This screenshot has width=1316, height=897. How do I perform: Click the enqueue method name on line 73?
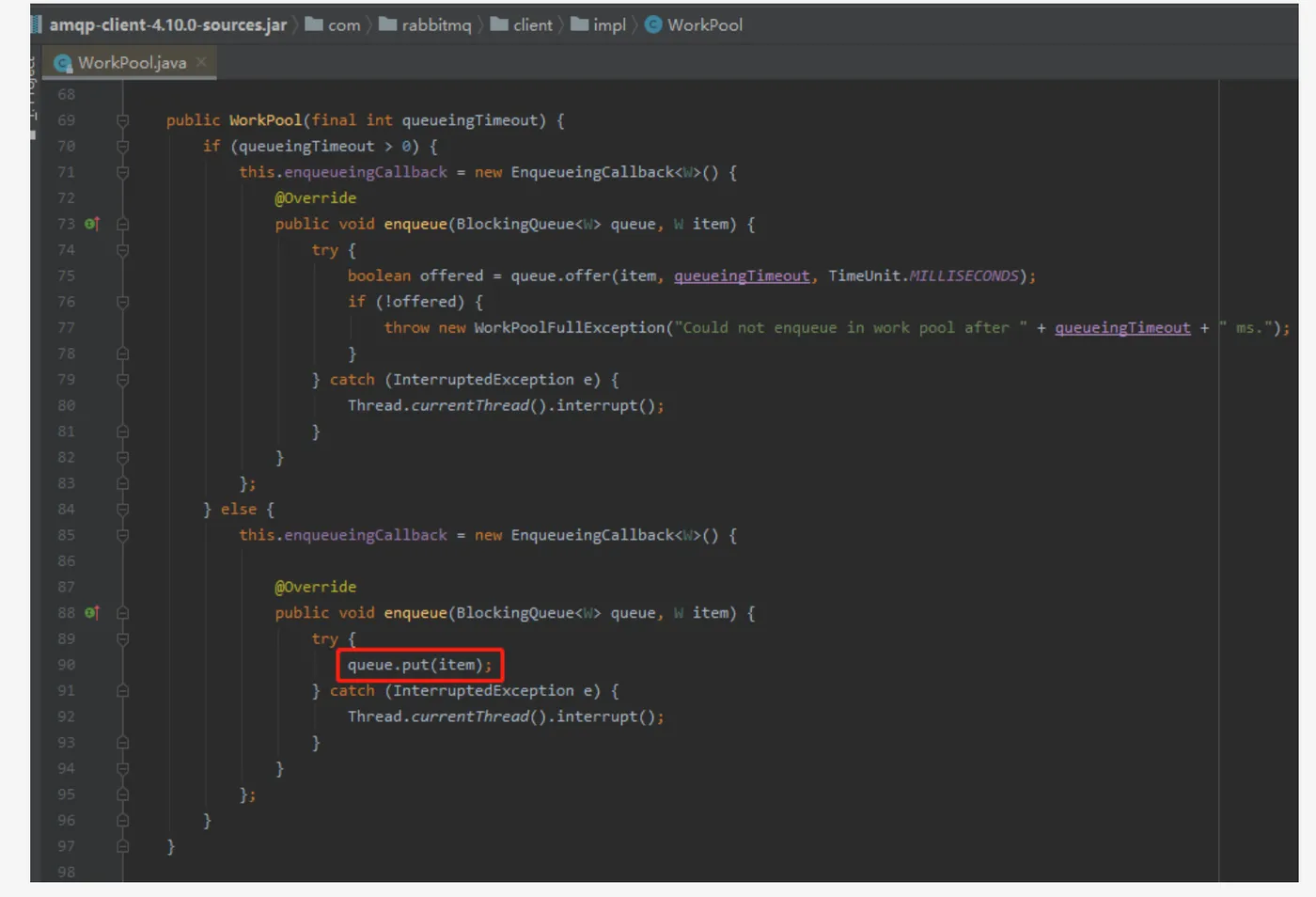click(415, 224)
